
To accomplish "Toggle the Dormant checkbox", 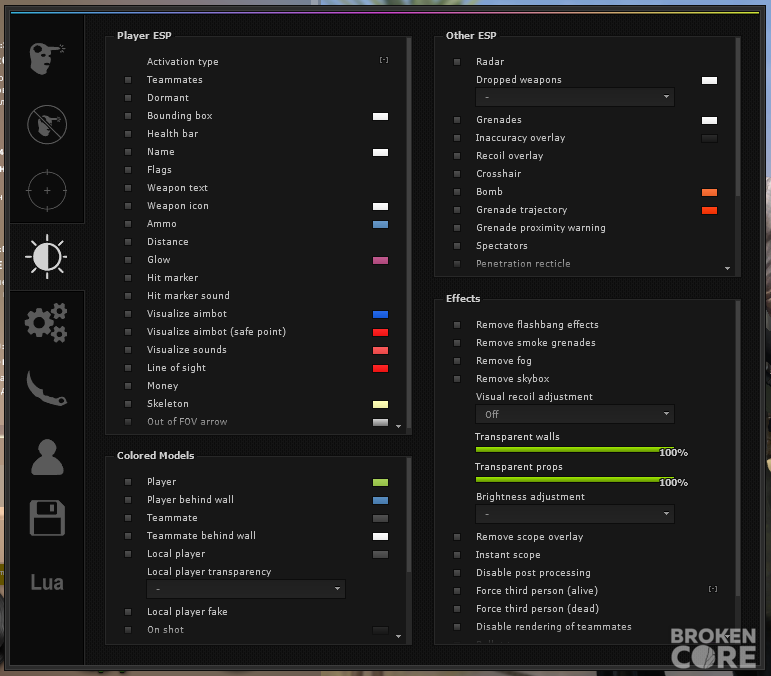I will pyautogui.click(x=128, y=98).
